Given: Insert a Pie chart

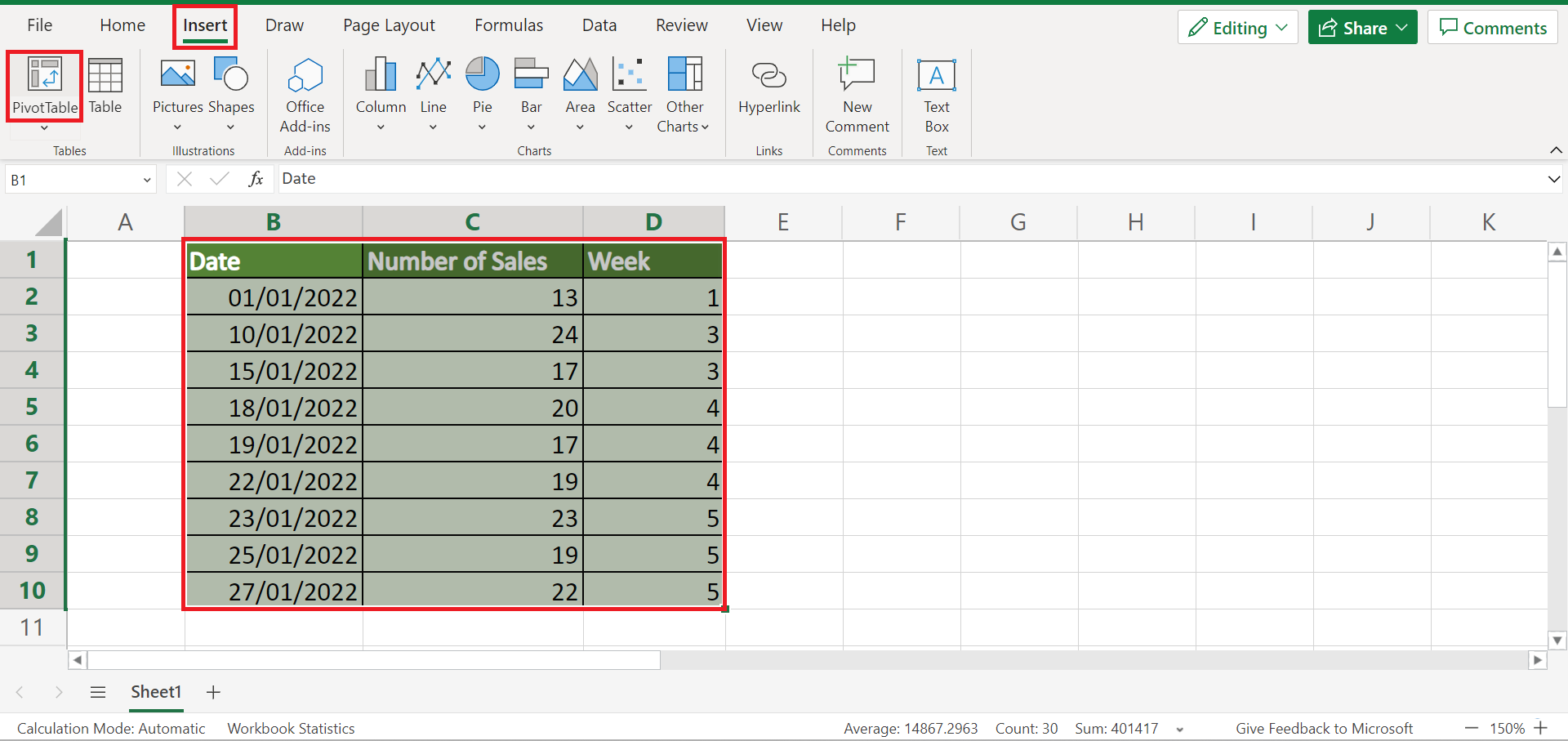Looking at the screenshot, I should pos(482,86).
